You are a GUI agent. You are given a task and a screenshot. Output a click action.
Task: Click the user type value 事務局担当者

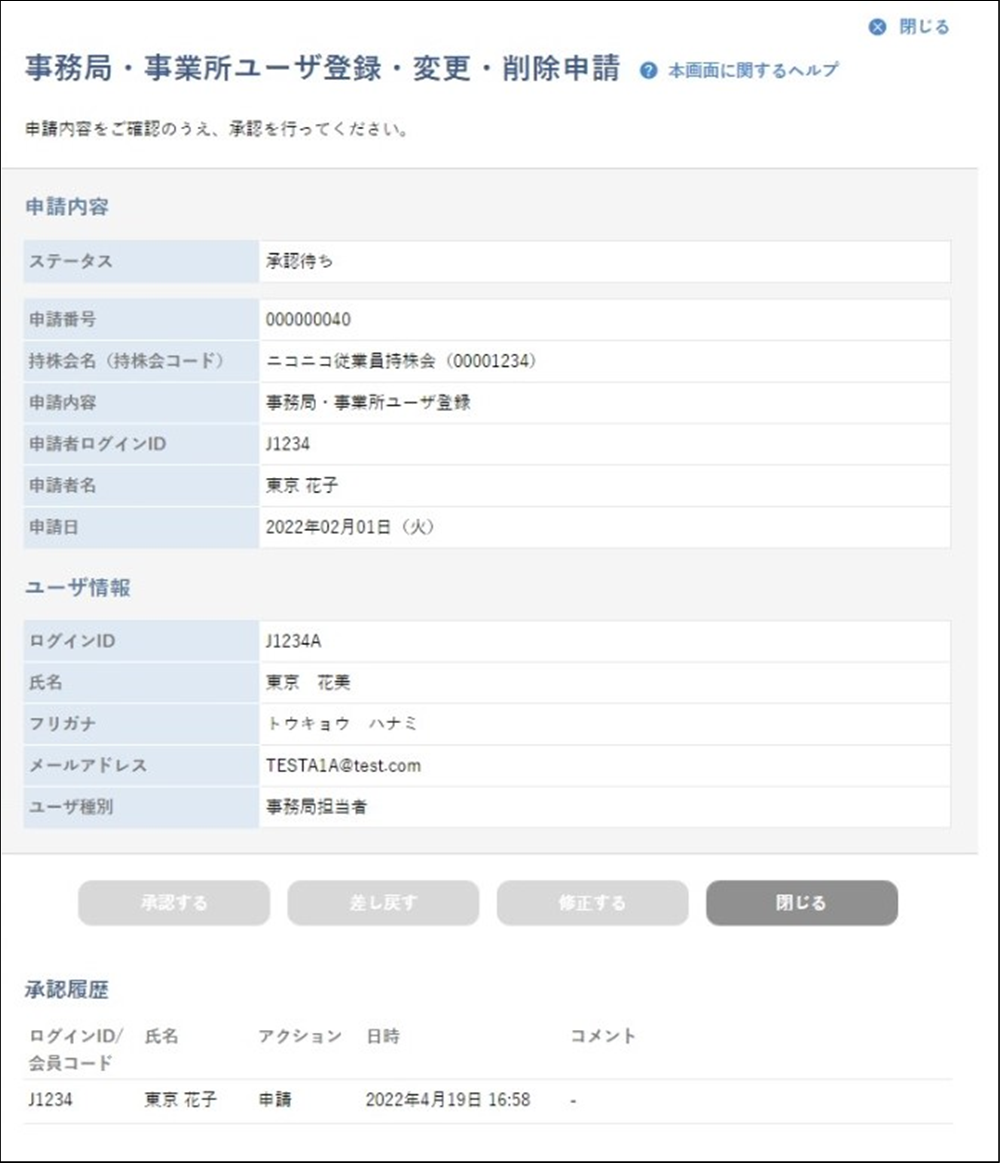pyautogui.click(x=316, y=807)
